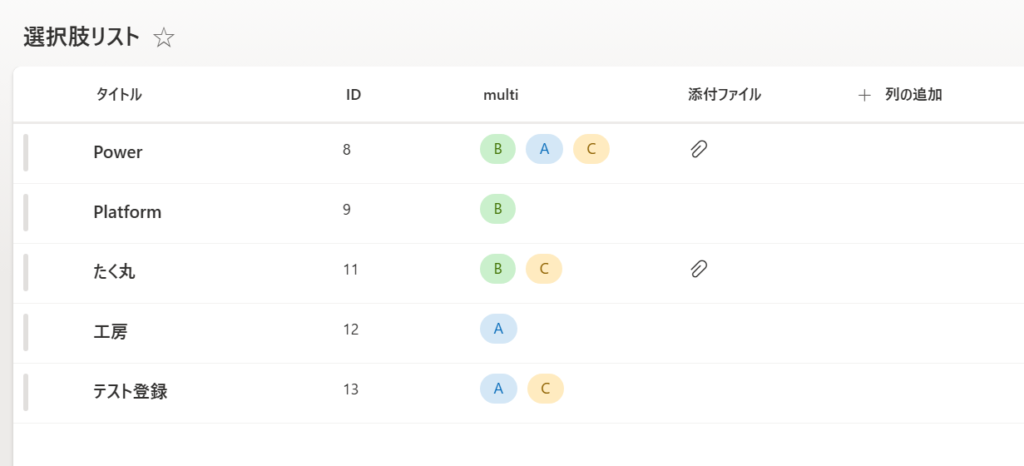1024x466 pixels.
Task: Open the テスト登録 list item
Action: (x=130, y=392)
